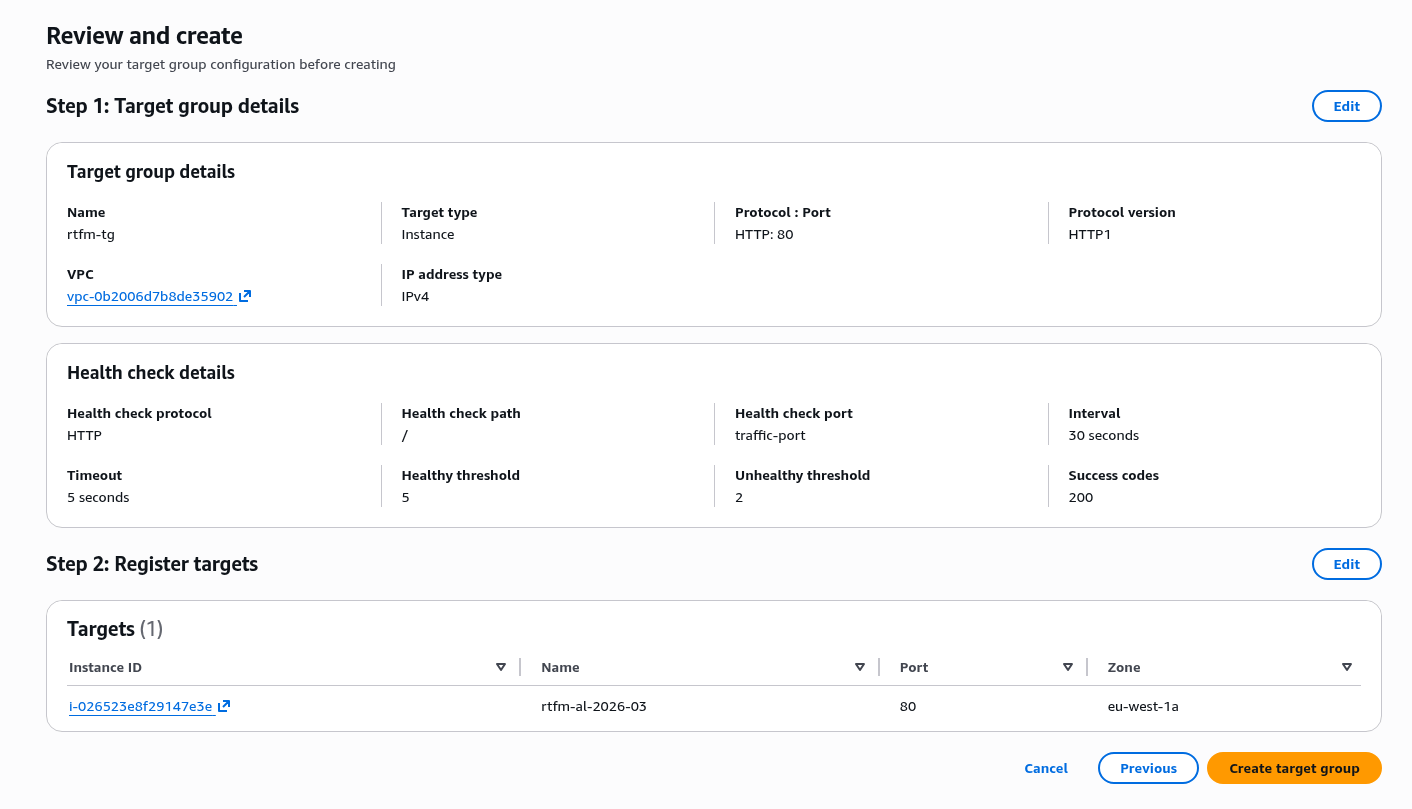Select the Instance target type value

coord(428,234)
